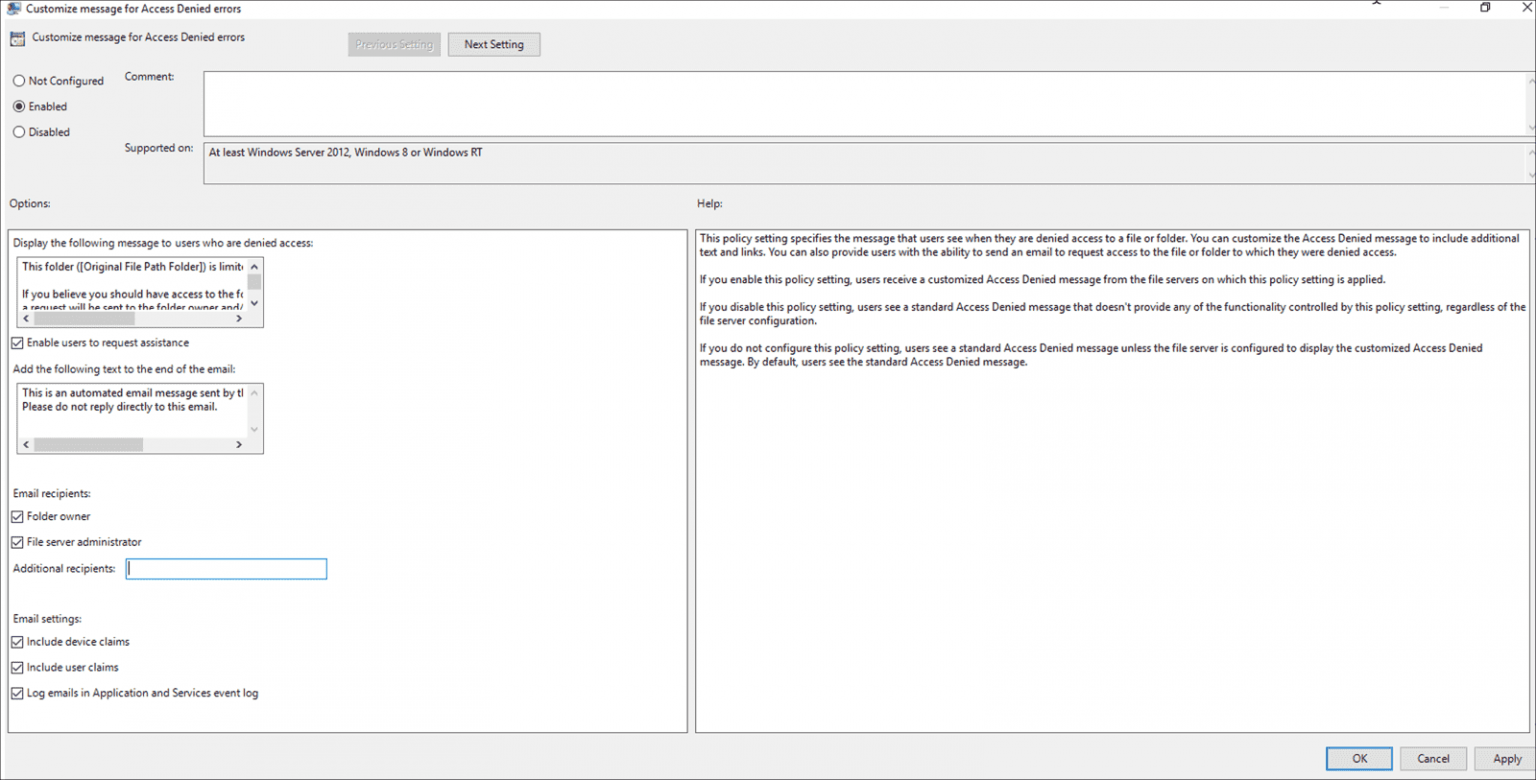Viewport: 1536px width, 780px height.
Task: Click the Apply button
Action: tap(1506, 758)
